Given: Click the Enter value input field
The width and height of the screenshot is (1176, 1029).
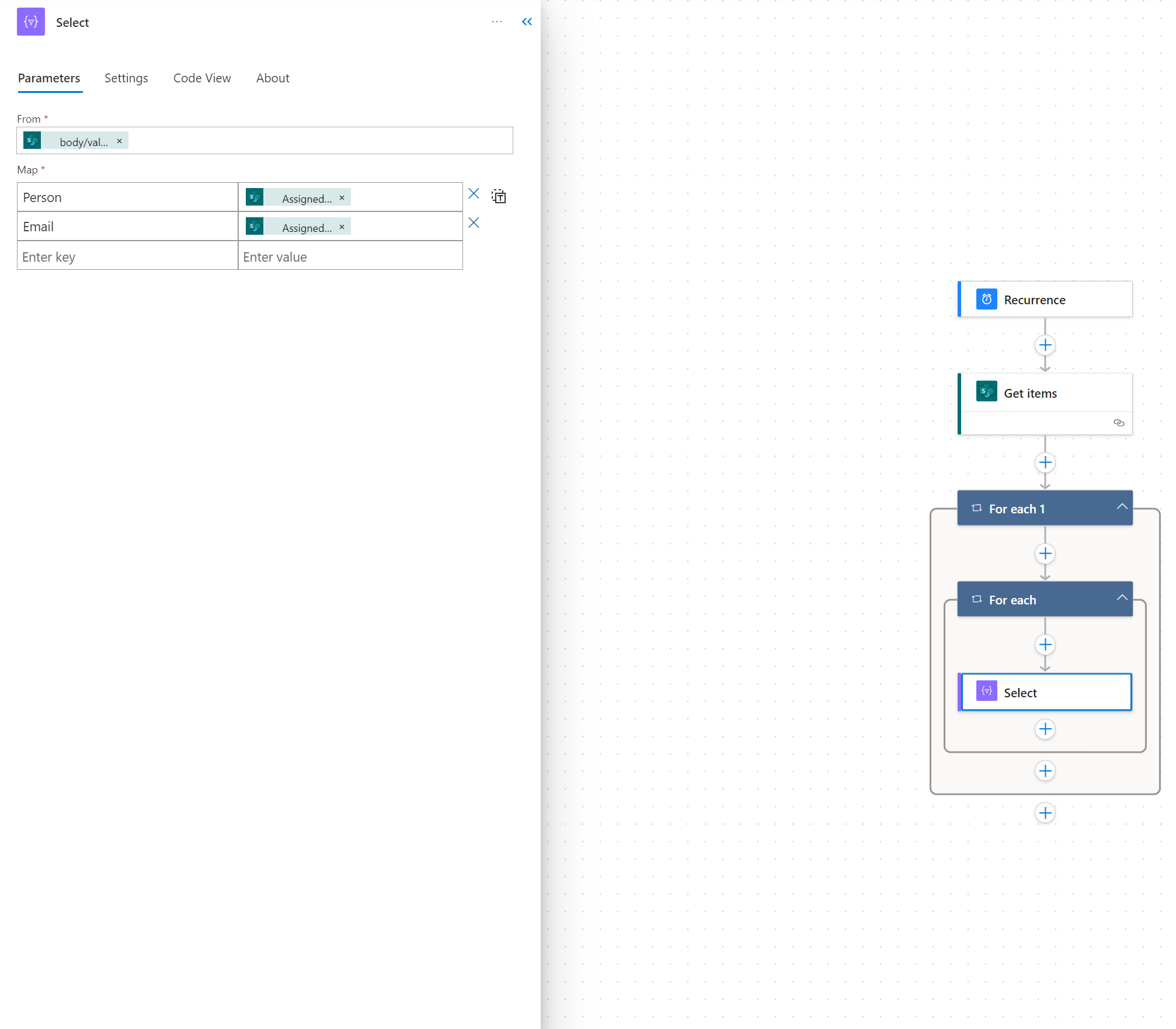Looking at the screenshot, I should [x=350, y=257].
